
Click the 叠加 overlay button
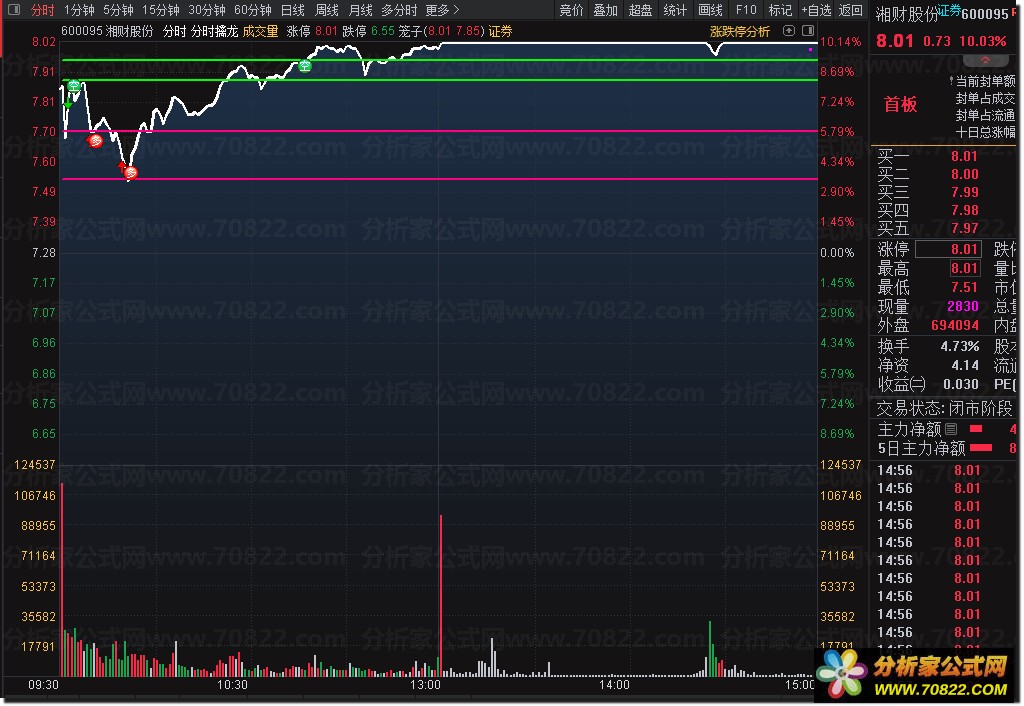605,10
